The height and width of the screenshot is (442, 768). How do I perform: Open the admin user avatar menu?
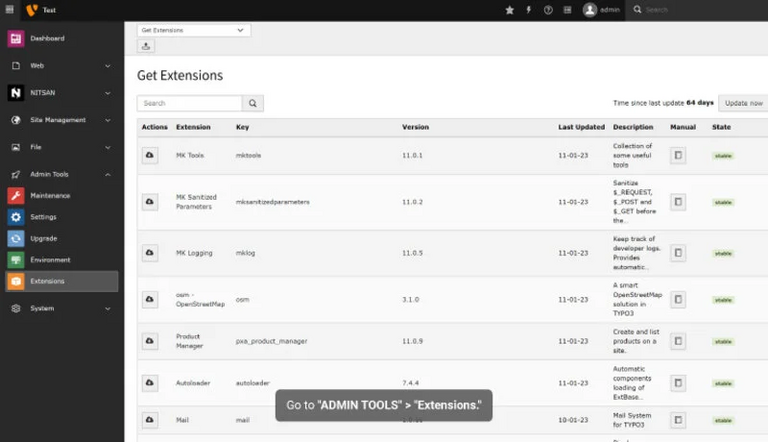pos(601,10)
